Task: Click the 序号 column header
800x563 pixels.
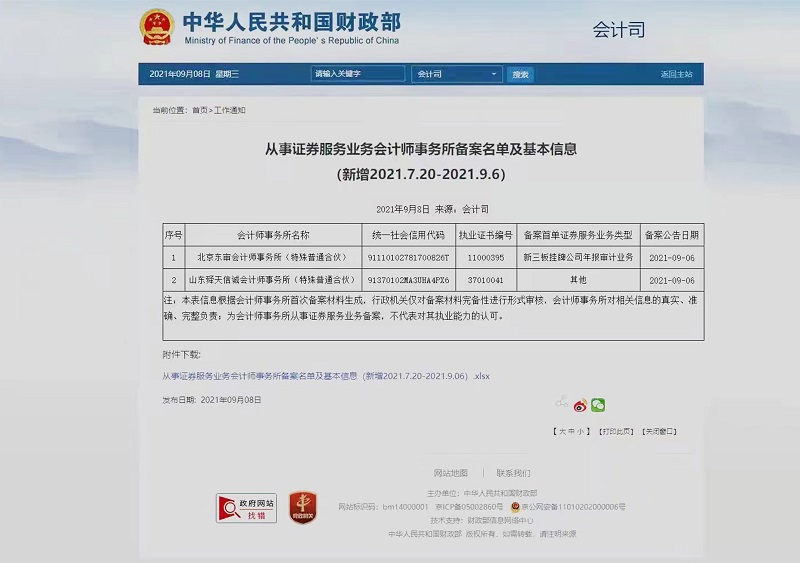Action: click(x=173, y=235)
